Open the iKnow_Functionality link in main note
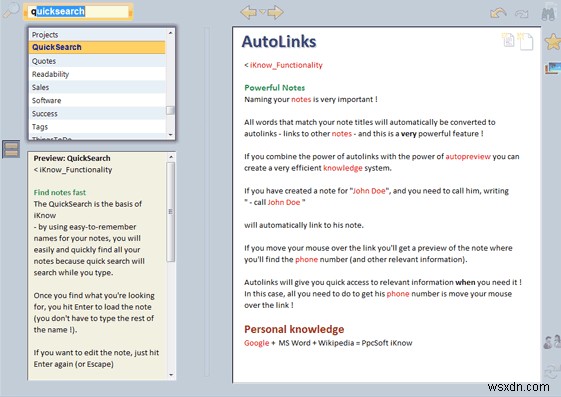This screenshot has width=561, height=397. coord(286,65)
